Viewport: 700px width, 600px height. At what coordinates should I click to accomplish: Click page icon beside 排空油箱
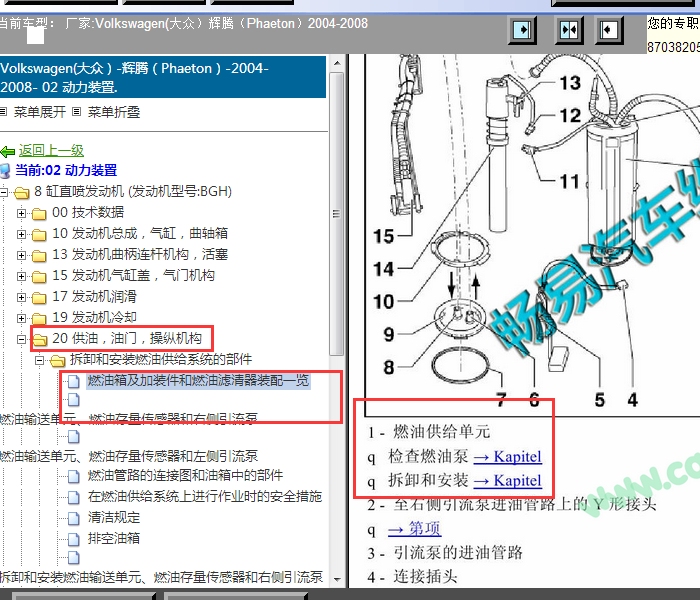(74, 539)
